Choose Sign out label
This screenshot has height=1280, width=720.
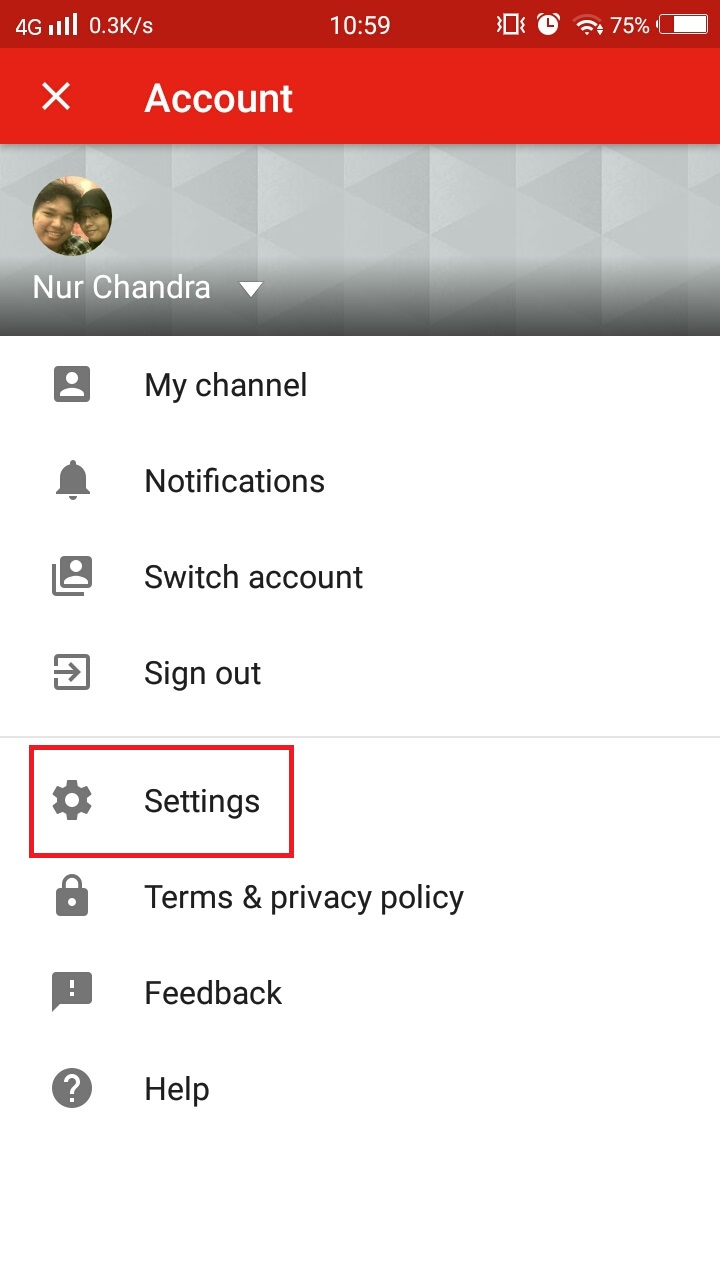coord(203,673)
